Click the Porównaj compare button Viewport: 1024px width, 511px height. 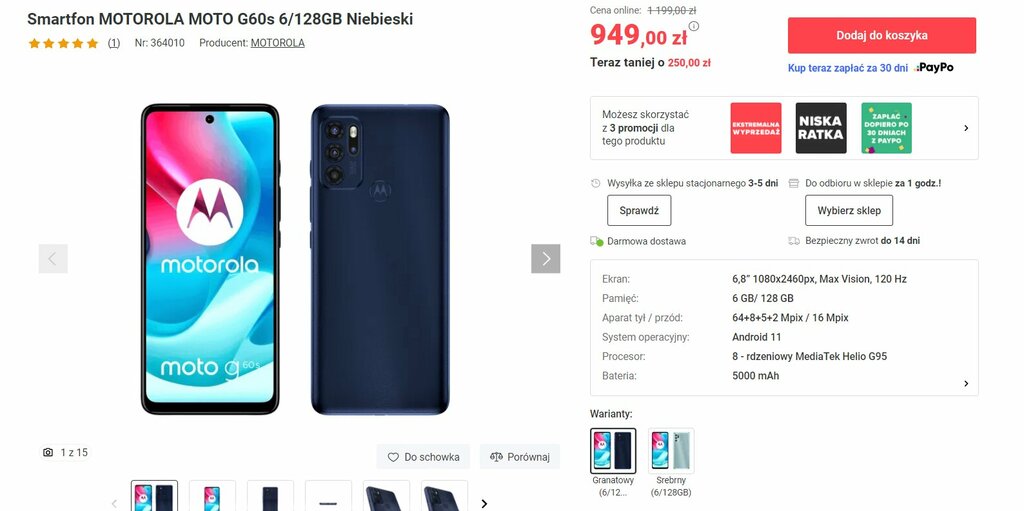click(x=520, y=457)
